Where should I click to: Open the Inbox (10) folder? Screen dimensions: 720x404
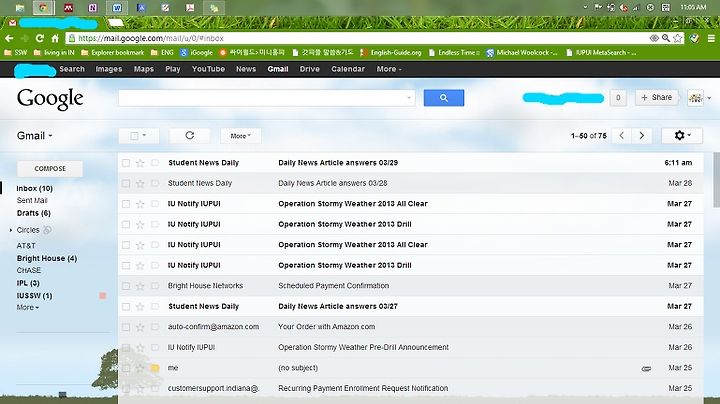click(x=34, y=188)
